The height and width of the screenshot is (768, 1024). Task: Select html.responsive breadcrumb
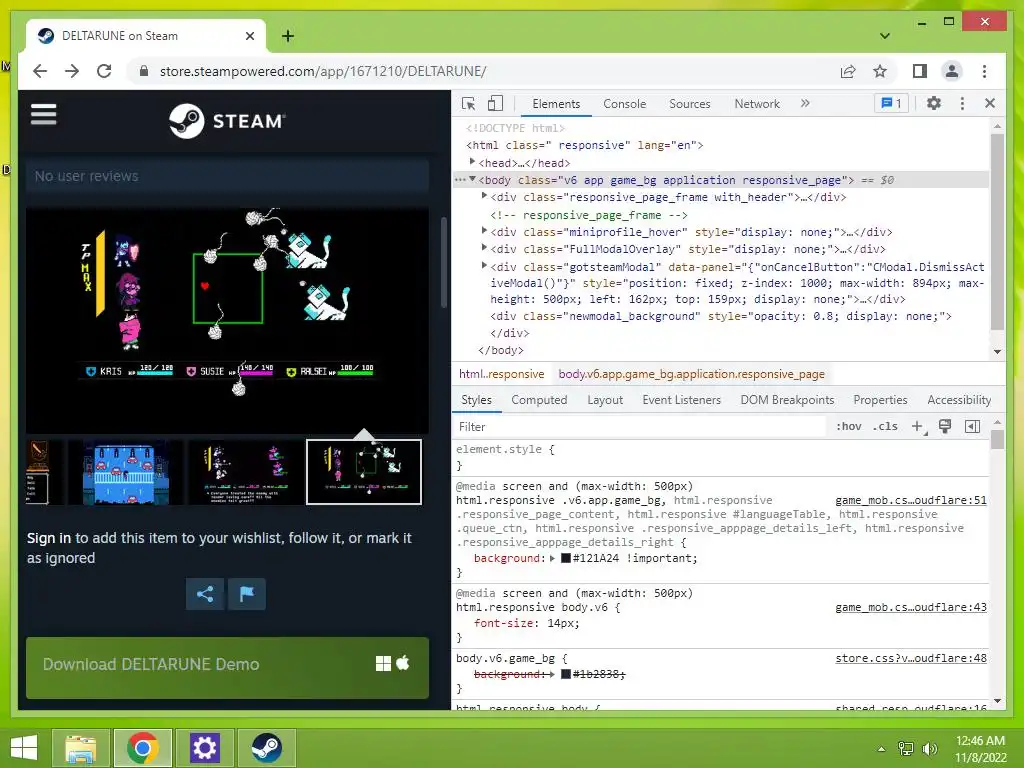click(501, 374)
